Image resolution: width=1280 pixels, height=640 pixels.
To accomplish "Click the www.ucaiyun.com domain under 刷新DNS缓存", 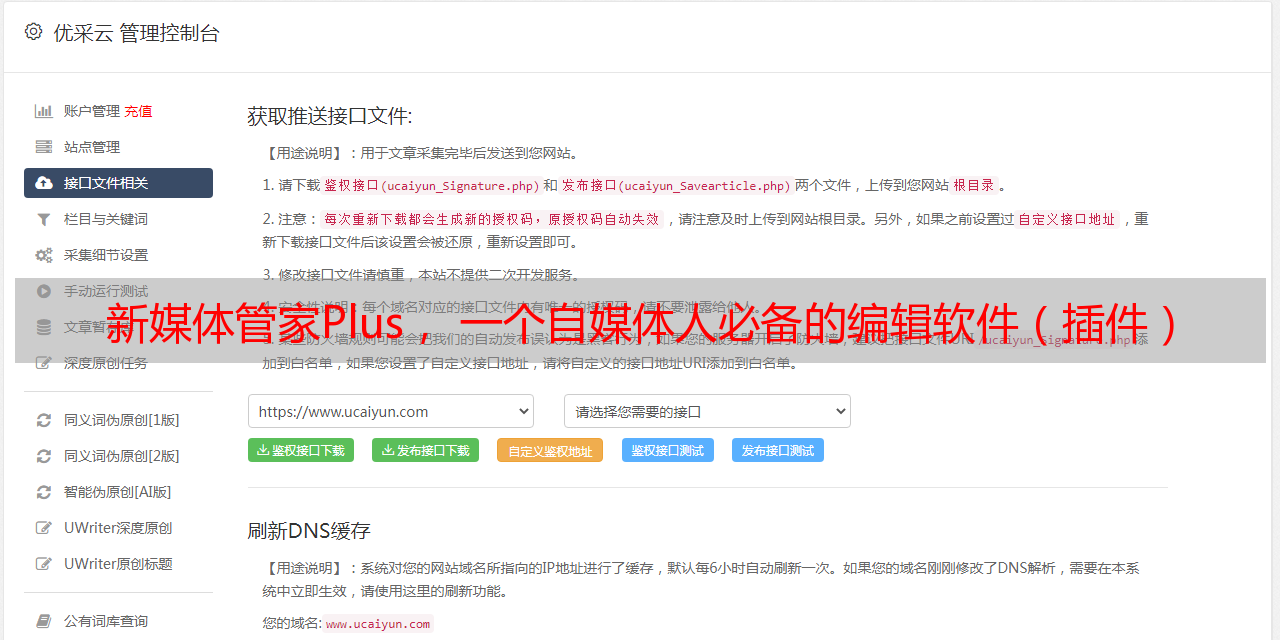I will (378, 623).
